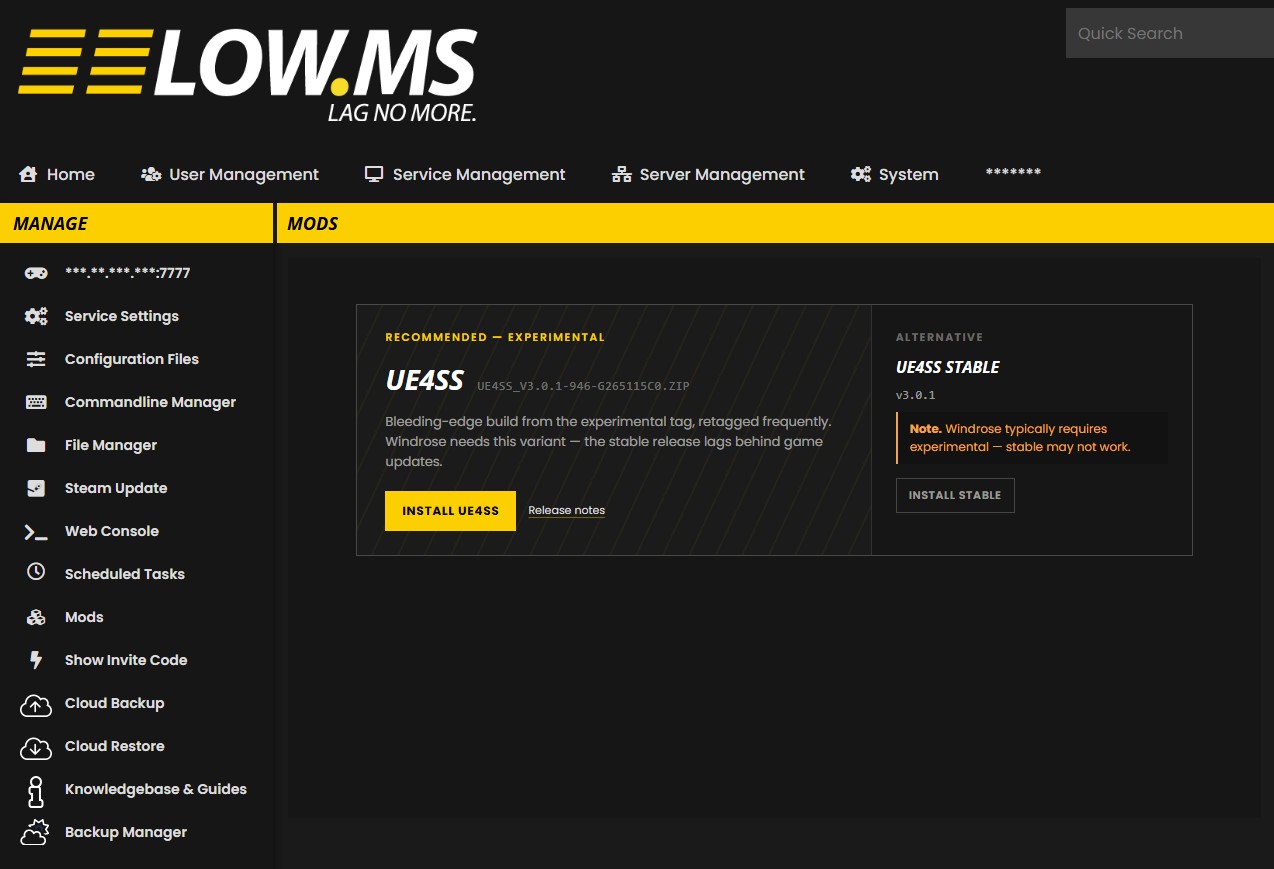Click the ALTERNATIVE label
Screen dimensions: 1274x869
pos(939,338)
